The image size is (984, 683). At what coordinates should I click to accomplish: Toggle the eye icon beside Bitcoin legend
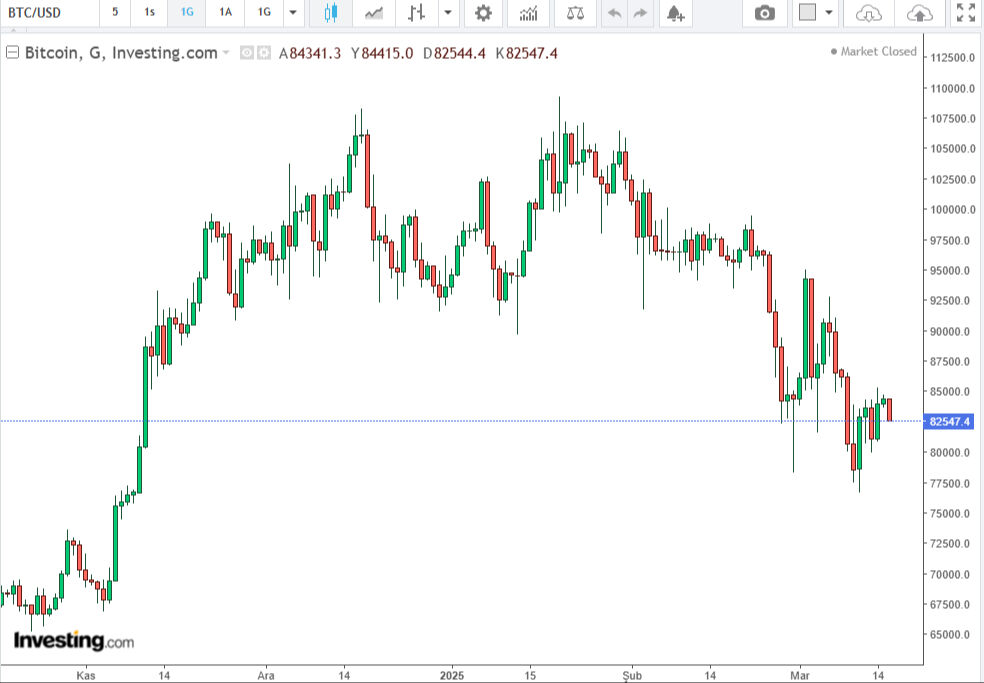coord(246,53)
